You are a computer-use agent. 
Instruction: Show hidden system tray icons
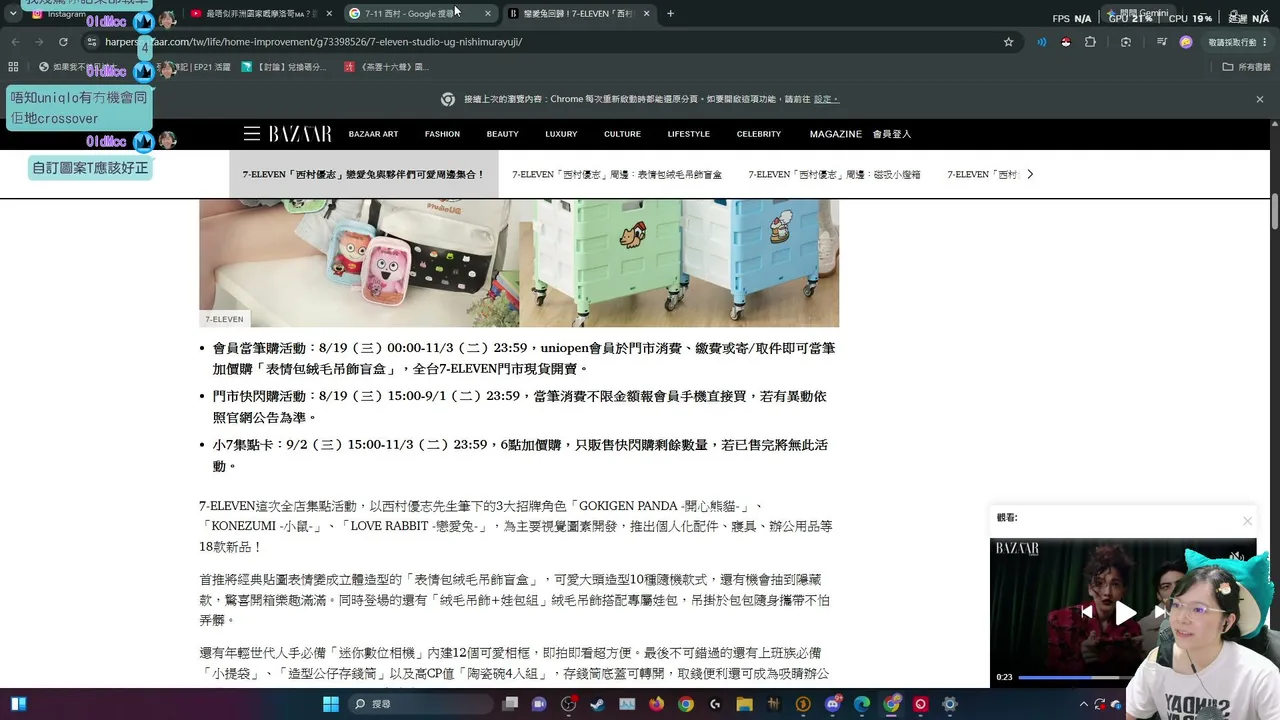[x=1083, y=704]
